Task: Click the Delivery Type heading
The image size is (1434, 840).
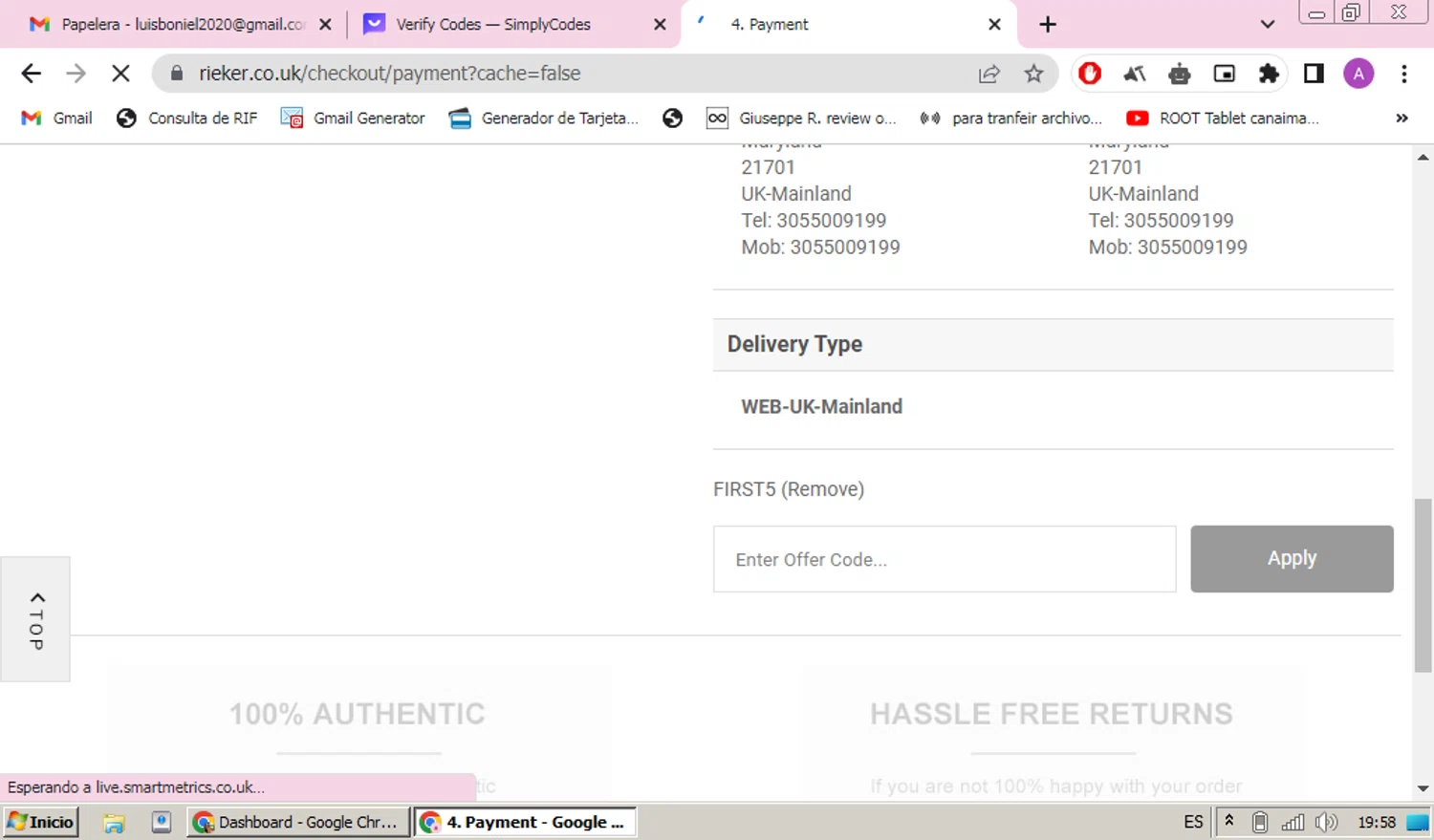Action: click(x=794, y=344)
